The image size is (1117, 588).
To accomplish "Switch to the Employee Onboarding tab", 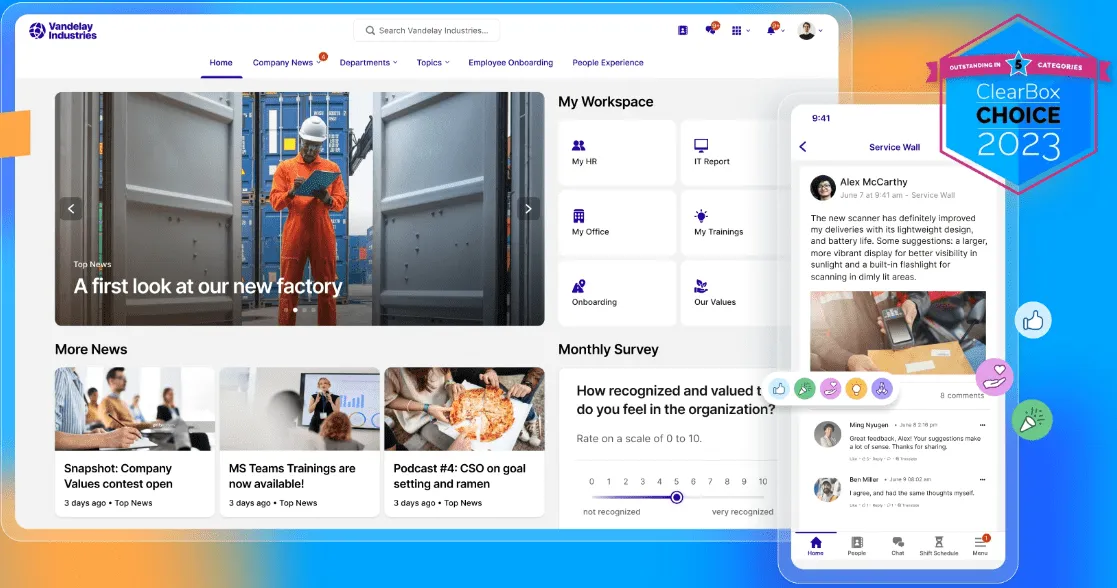I will click(x=510, y=63).
